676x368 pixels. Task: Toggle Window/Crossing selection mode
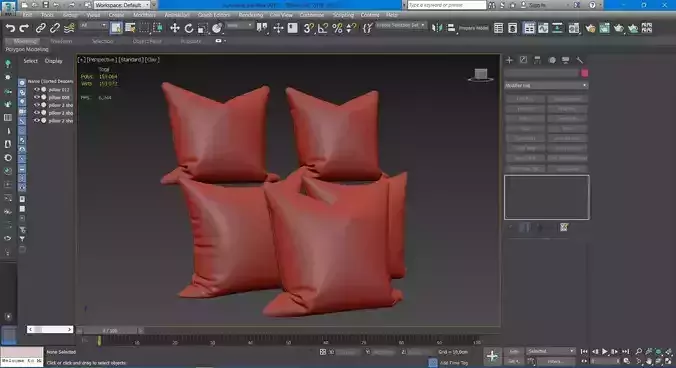click(158, 28)
